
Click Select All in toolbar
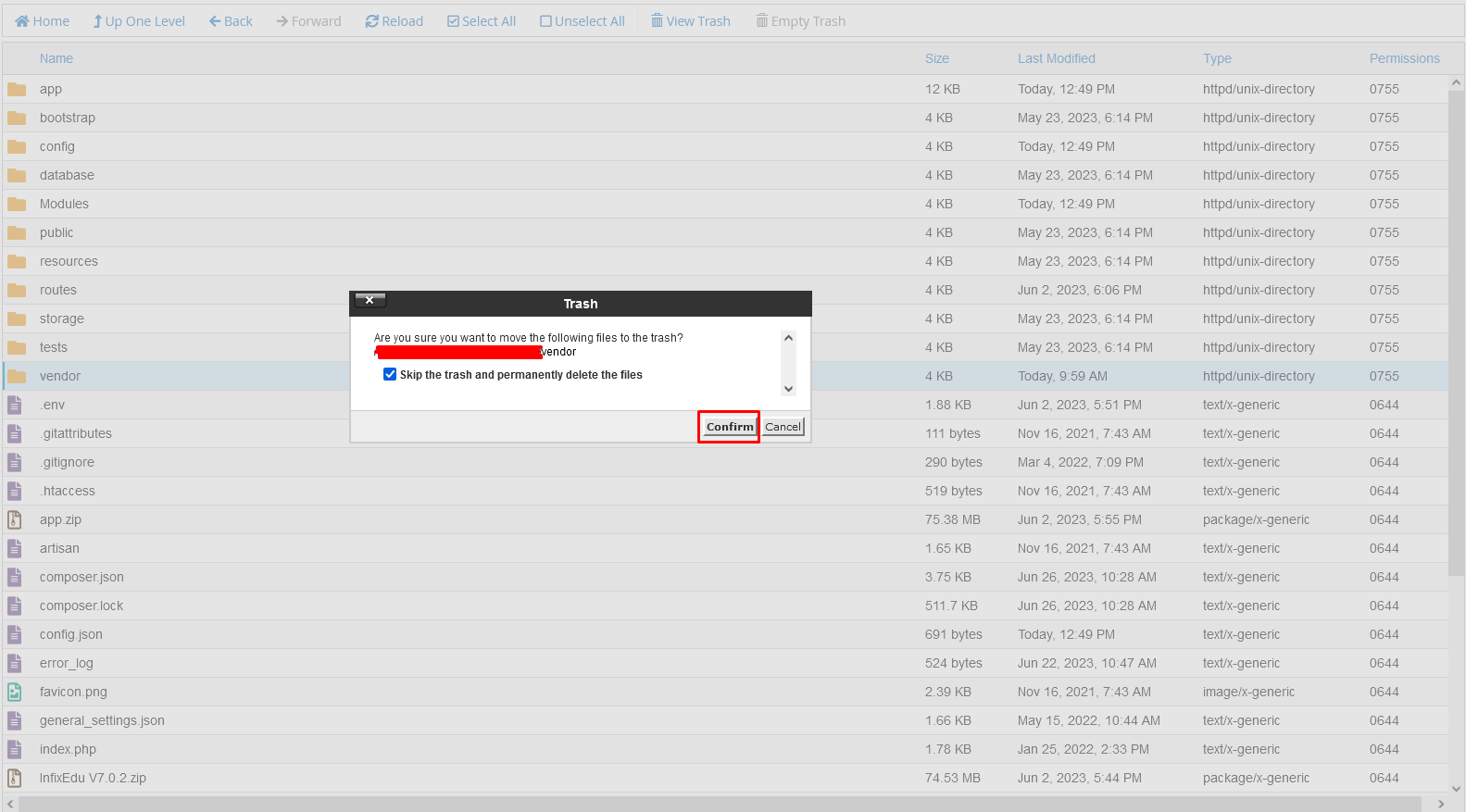(482, 21)
